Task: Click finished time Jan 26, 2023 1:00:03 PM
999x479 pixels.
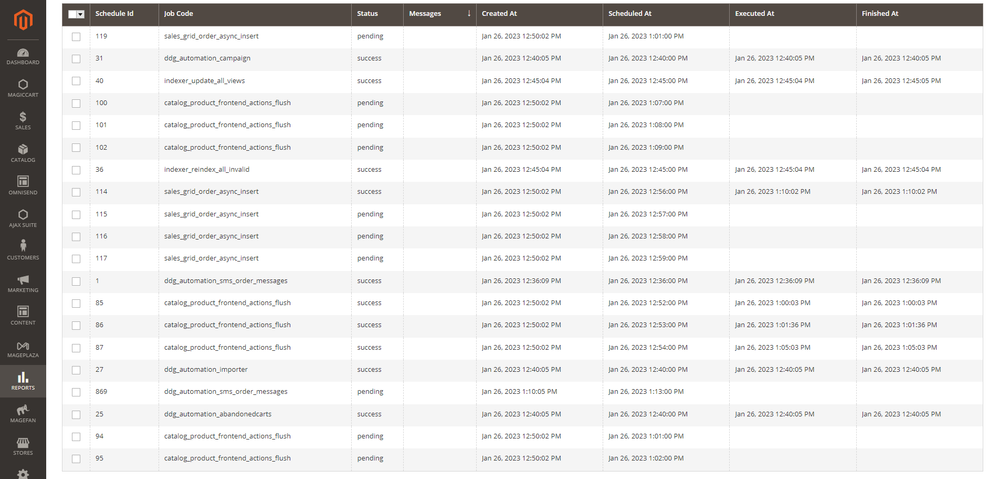Action: (x=900, y=303)
